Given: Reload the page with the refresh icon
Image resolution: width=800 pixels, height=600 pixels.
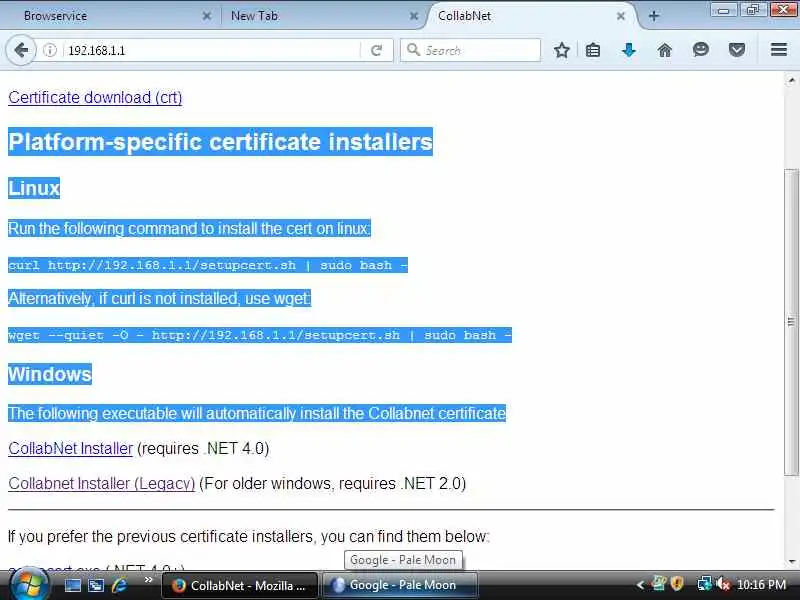Looking at the screenshot, I should 377,50.
